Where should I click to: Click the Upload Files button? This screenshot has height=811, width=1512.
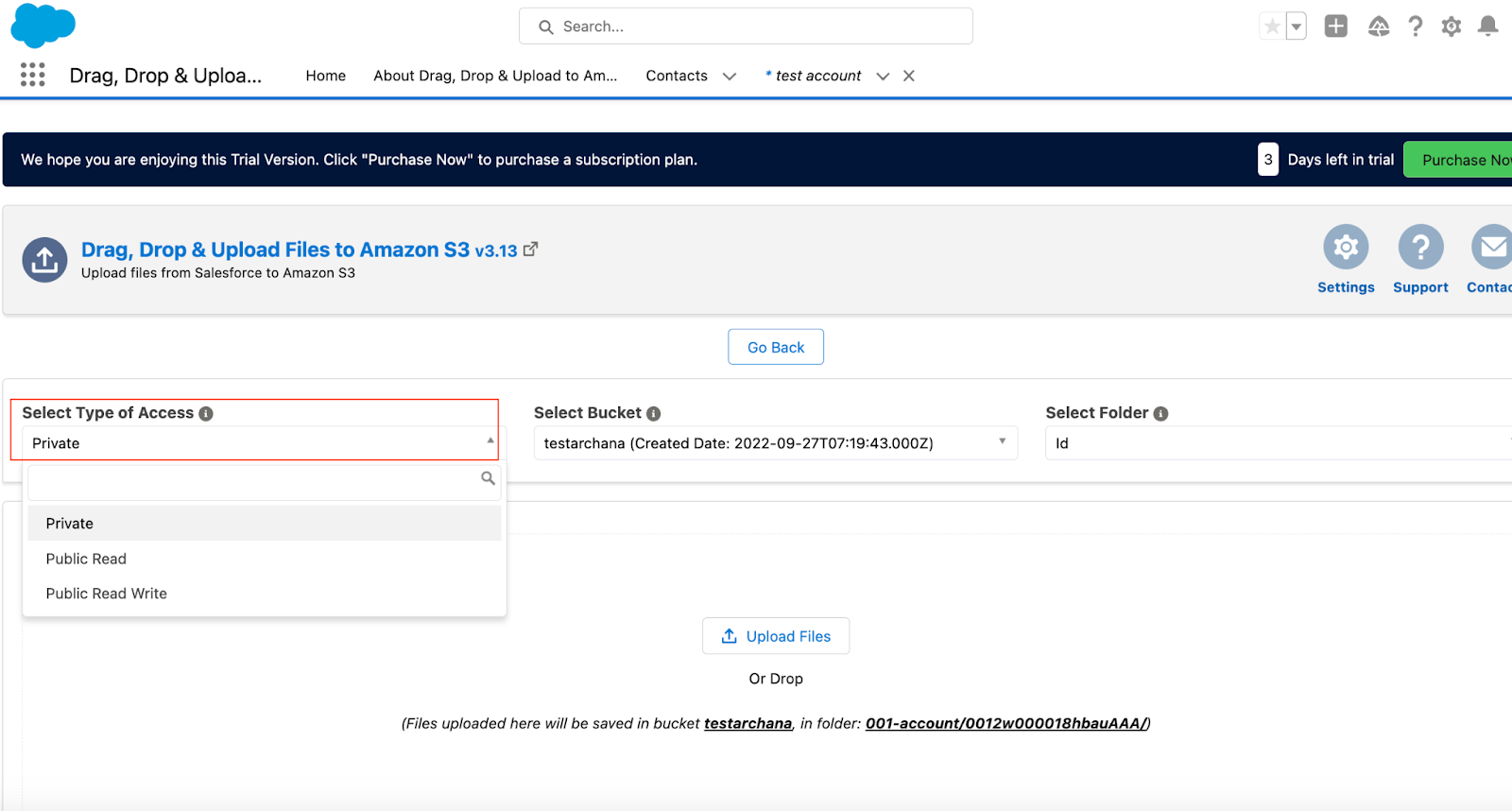776,636
